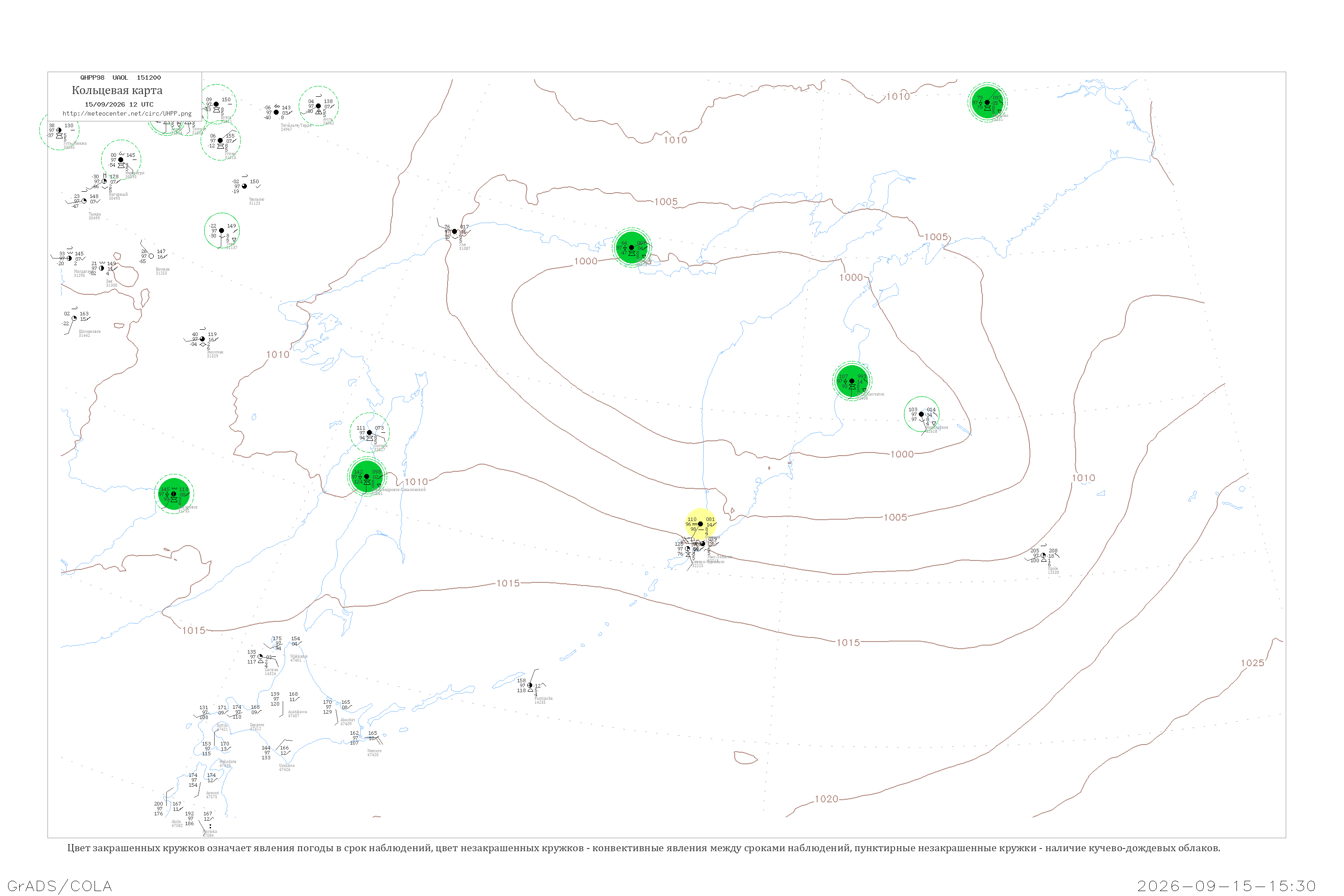Click the 1020 isobar label
This screenshot has height=896, width=1344.
click(826, 799)
